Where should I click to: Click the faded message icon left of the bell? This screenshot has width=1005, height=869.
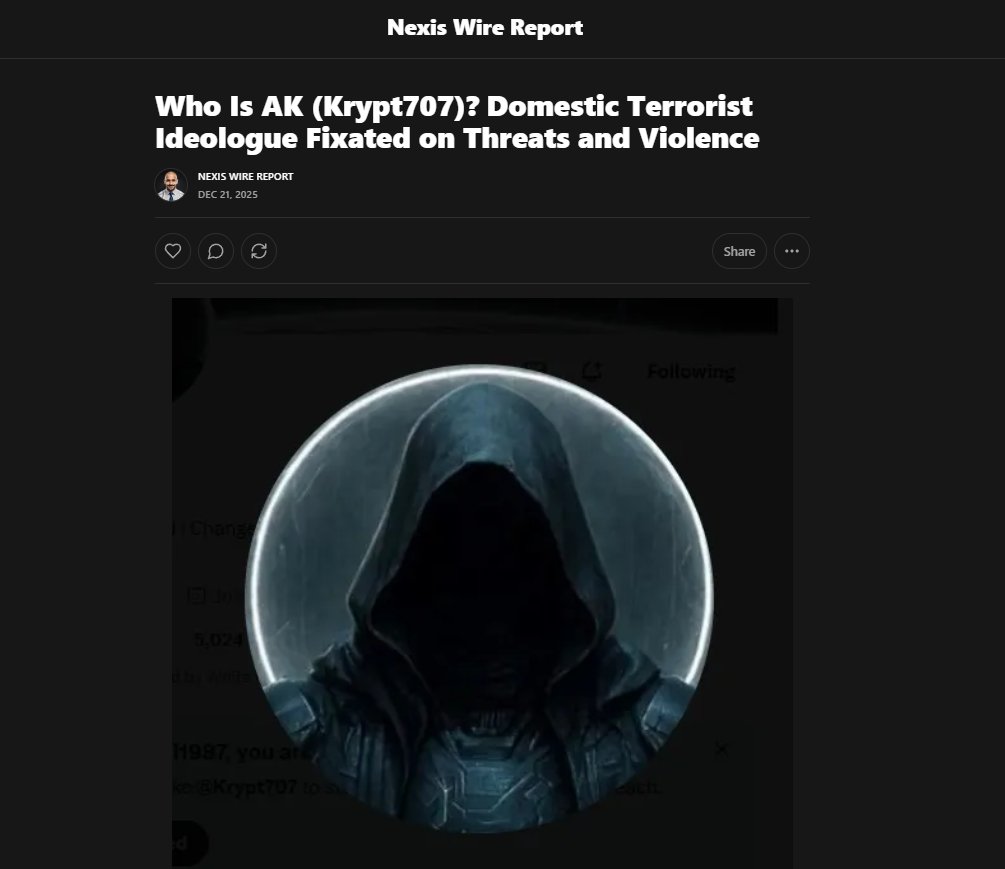tap(535, 367)
